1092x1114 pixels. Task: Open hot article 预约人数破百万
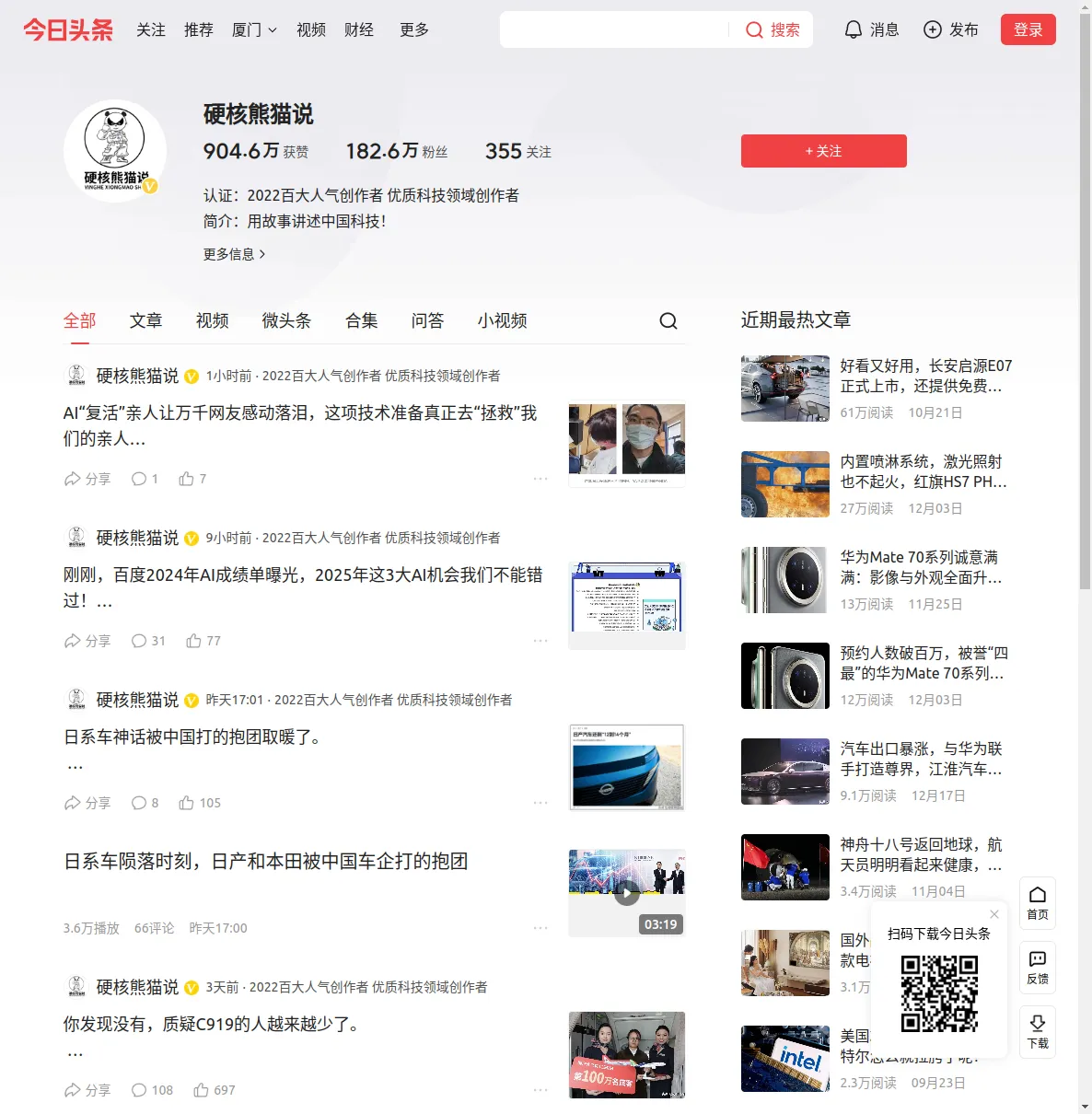click(x=924, y=663)
